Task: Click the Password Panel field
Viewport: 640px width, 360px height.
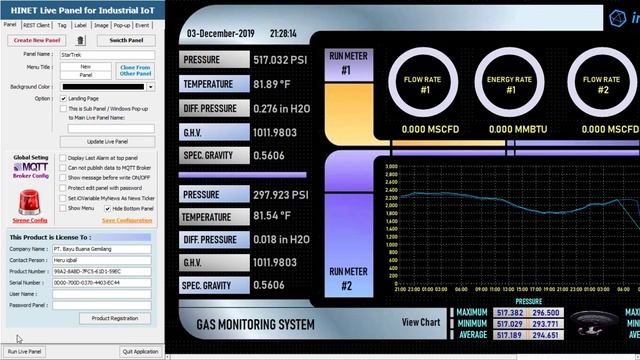Action: (x=102, y=305)
